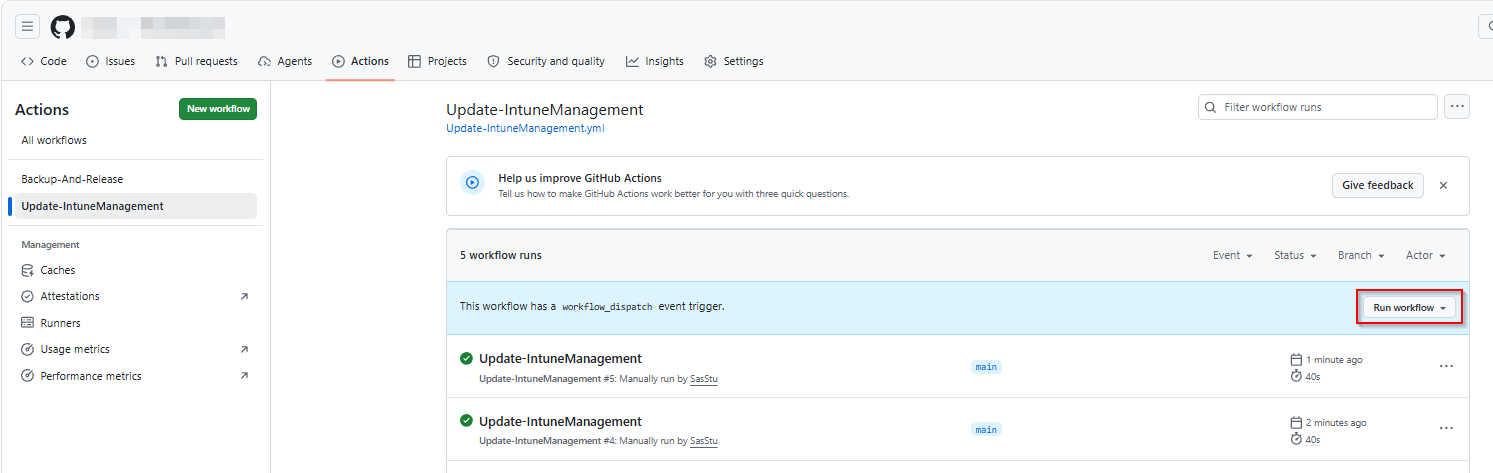Open the Branch filter dropdown

1361,255
